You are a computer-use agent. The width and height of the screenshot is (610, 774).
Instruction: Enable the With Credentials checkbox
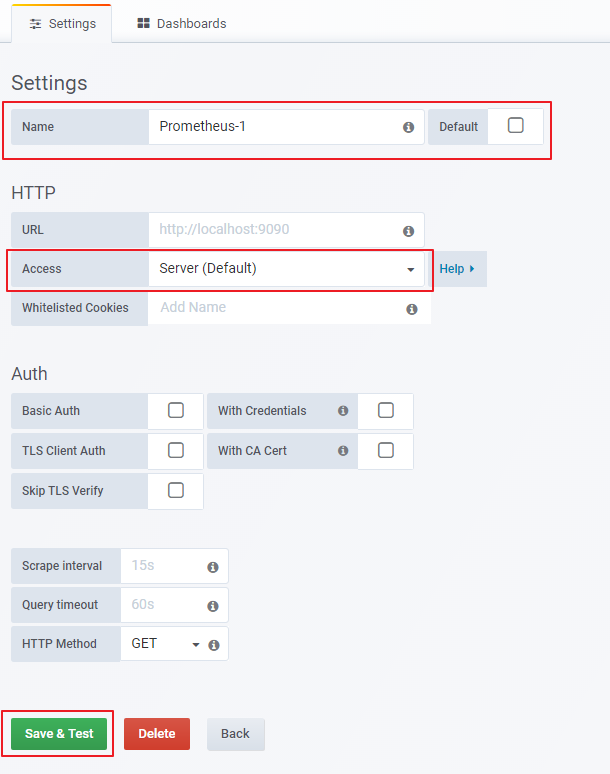385,410
